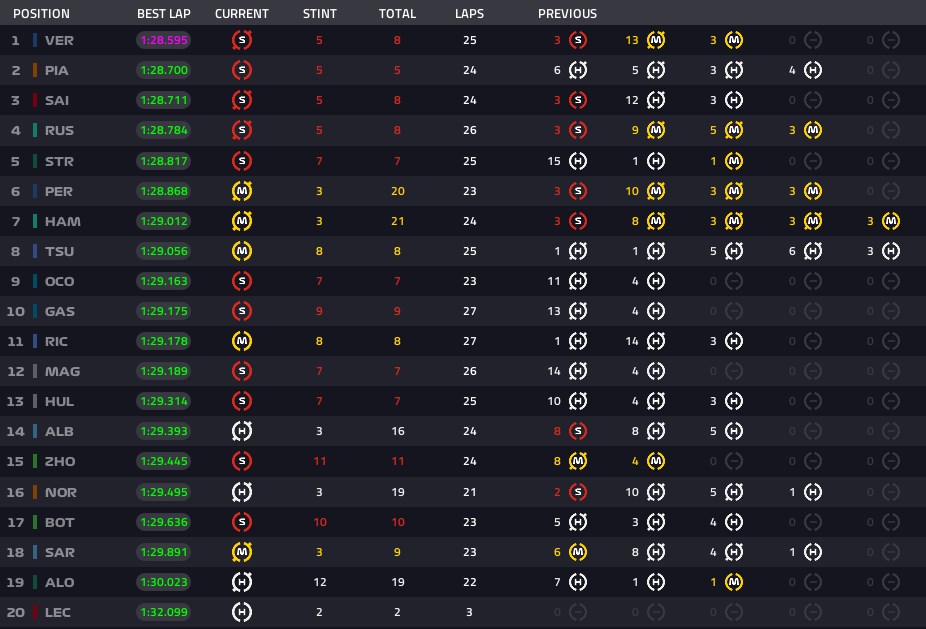926x629 pixels.
Task: Click the PREVIOUS column header
Action: click(x=568, y=14)
